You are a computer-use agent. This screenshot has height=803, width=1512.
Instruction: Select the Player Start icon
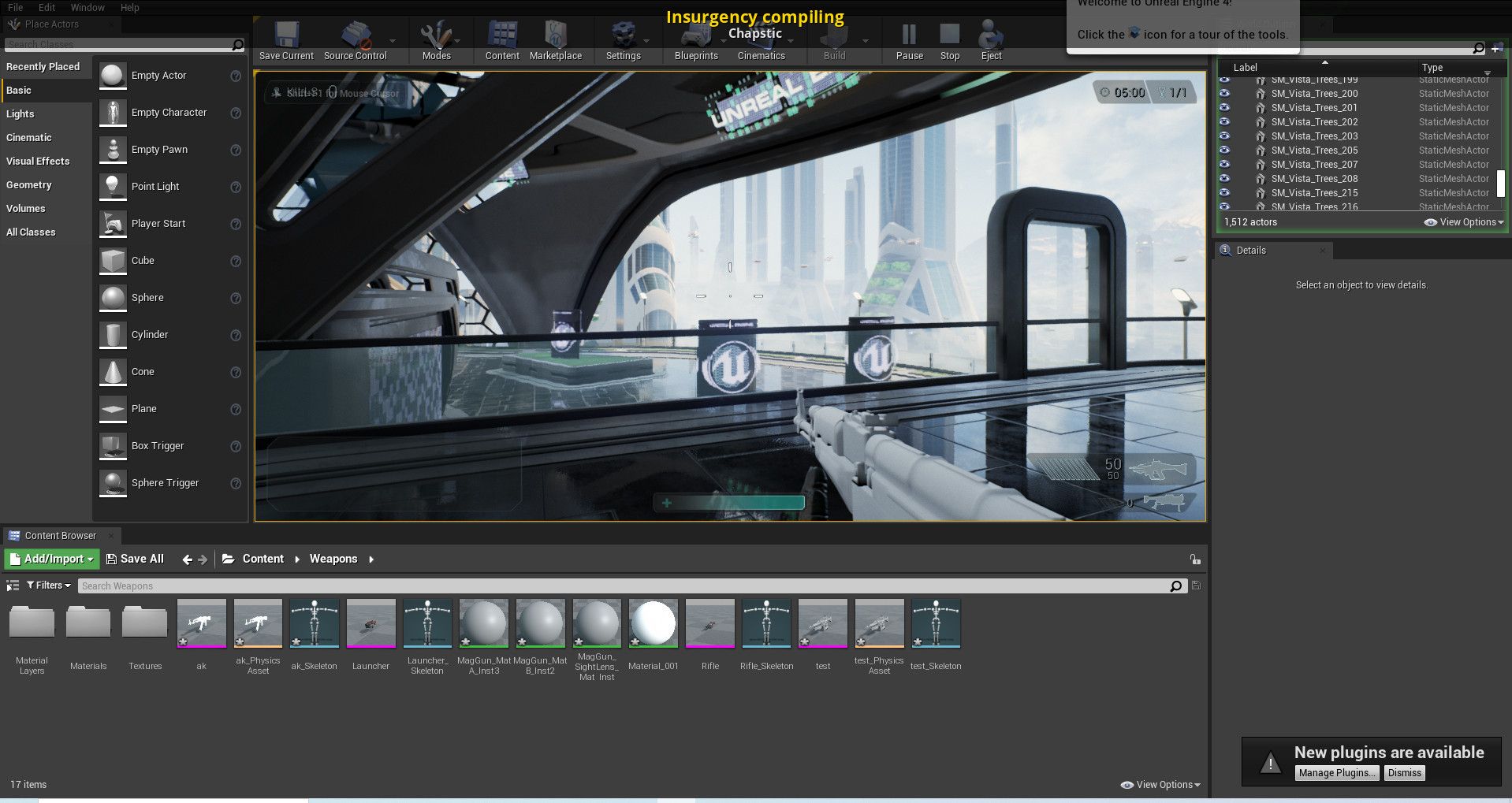pos(113,224)
